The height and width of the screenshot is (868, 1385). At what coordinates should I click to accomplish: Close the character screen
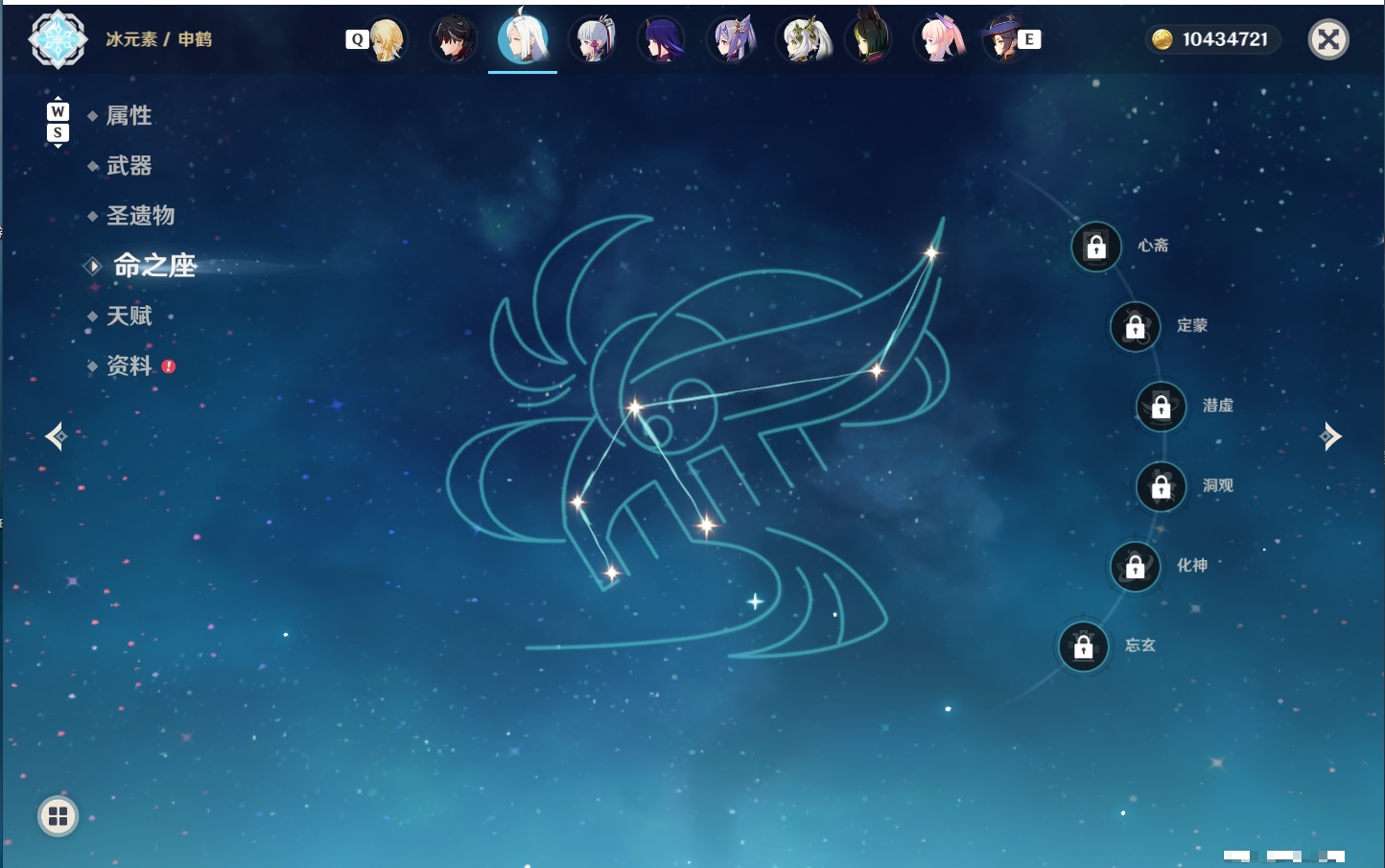coord(1328,39)
